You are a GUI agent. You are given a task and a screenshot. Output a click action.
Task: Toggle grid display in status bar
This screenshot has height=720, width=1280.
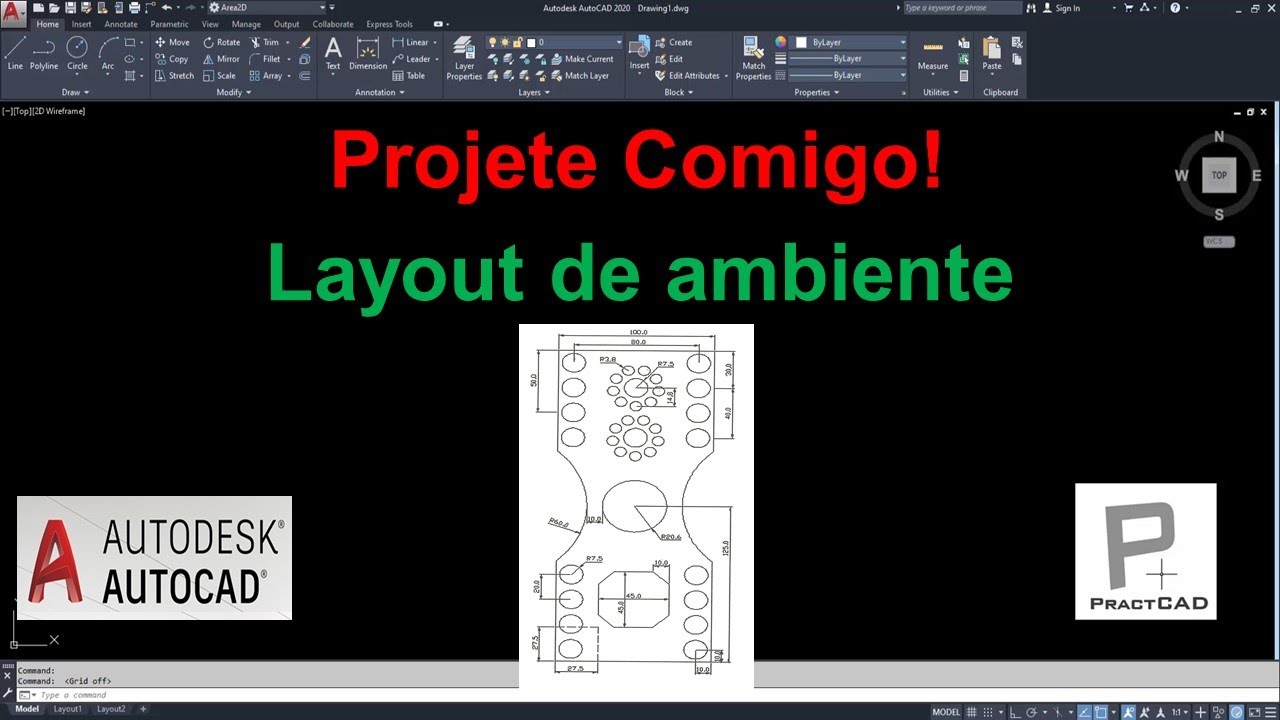(971, 712)
